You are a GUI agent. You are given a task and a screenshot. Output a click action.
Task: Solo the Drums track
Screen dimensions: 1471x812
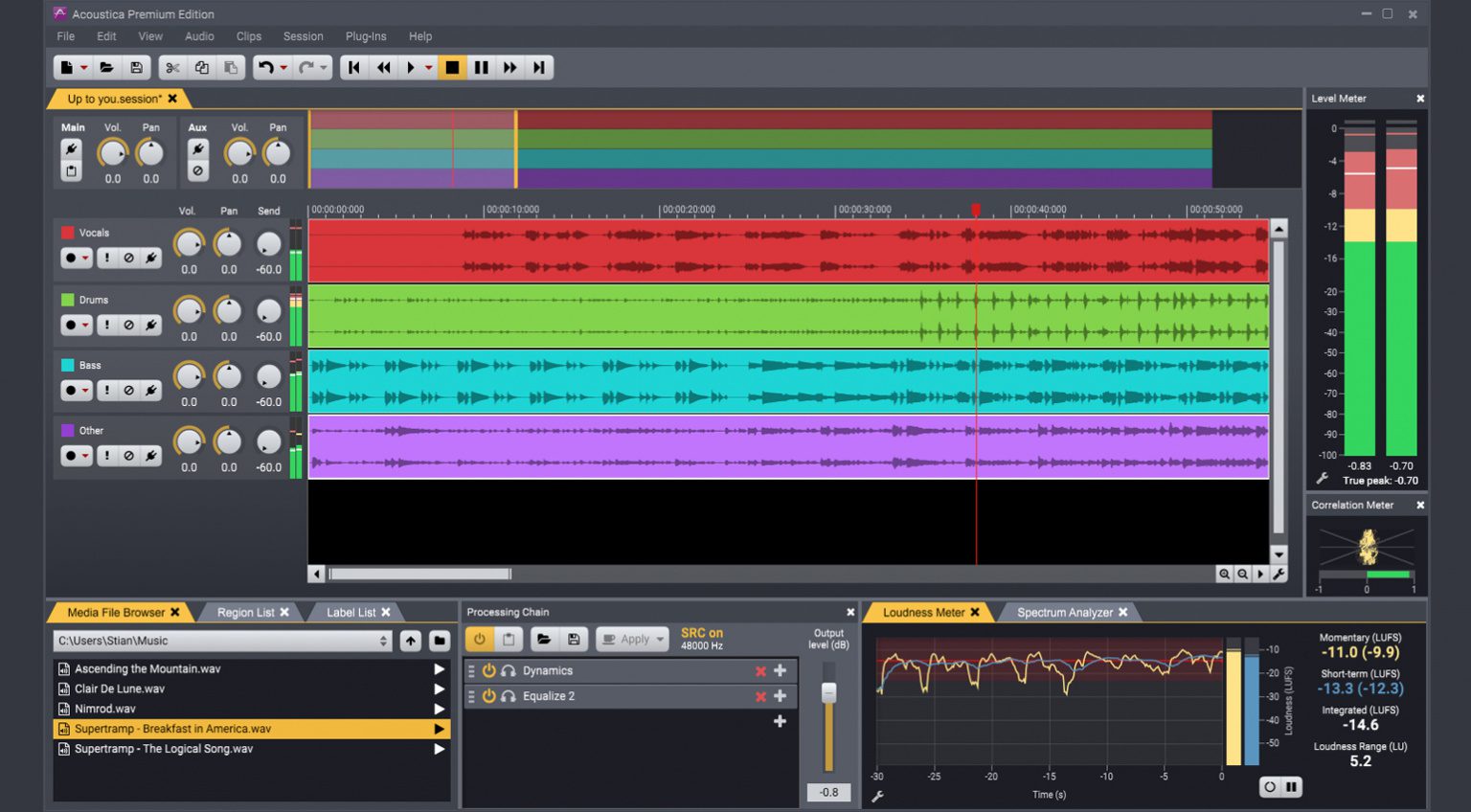107,325
